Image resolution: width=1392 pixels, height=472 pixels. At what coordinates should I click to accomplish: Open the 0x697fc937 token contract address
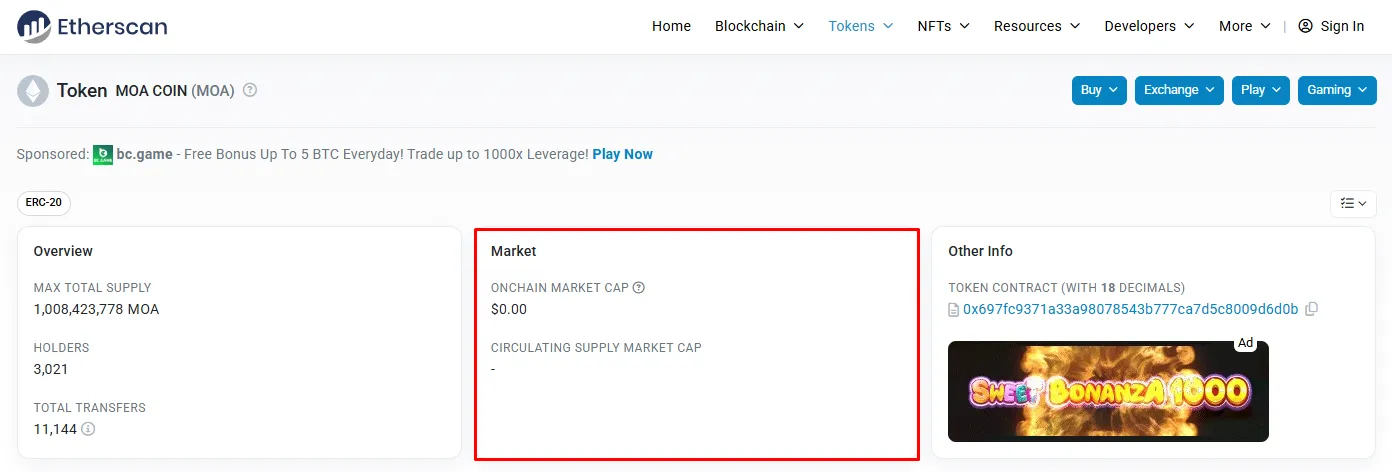[x=1130, y=309]
